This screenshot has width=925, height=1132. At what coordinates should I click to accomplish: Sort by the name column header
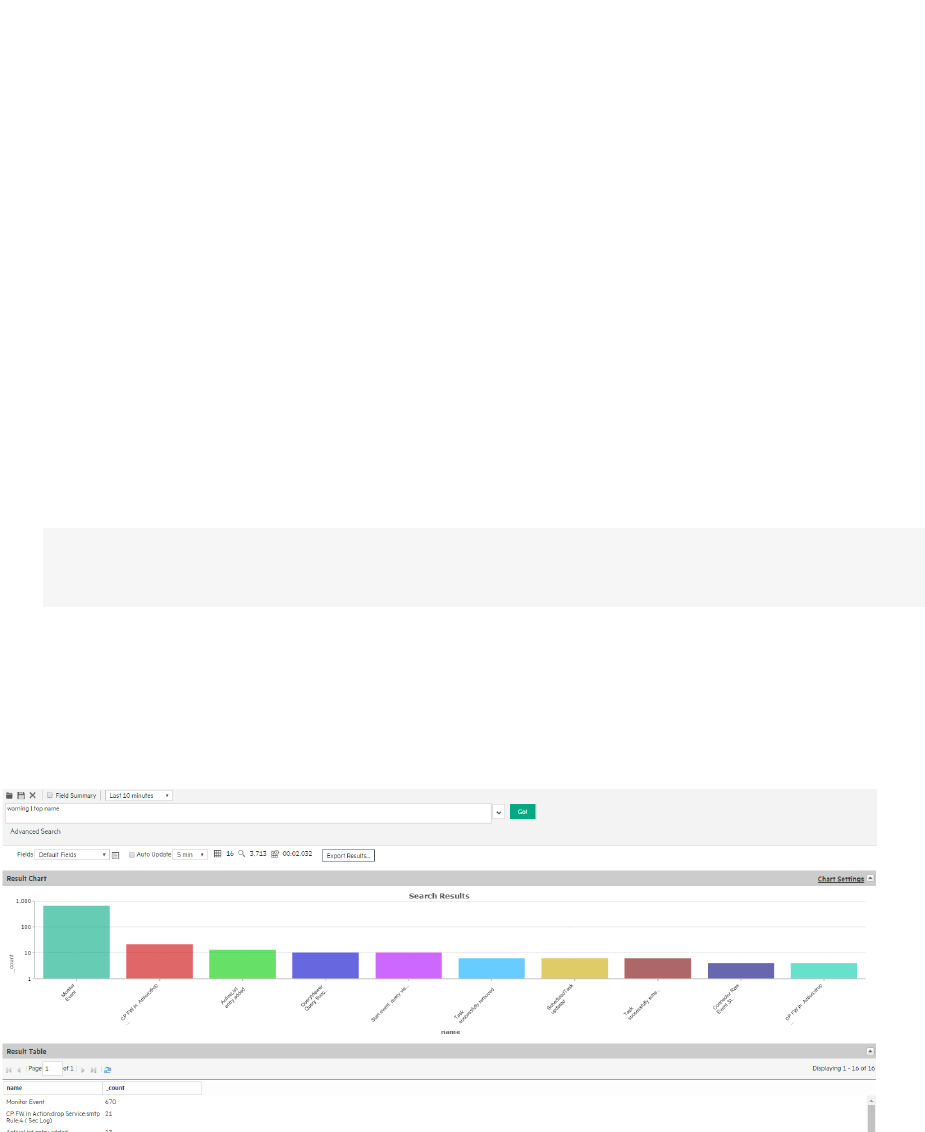pyautogui.click(x=53, y=1088)
